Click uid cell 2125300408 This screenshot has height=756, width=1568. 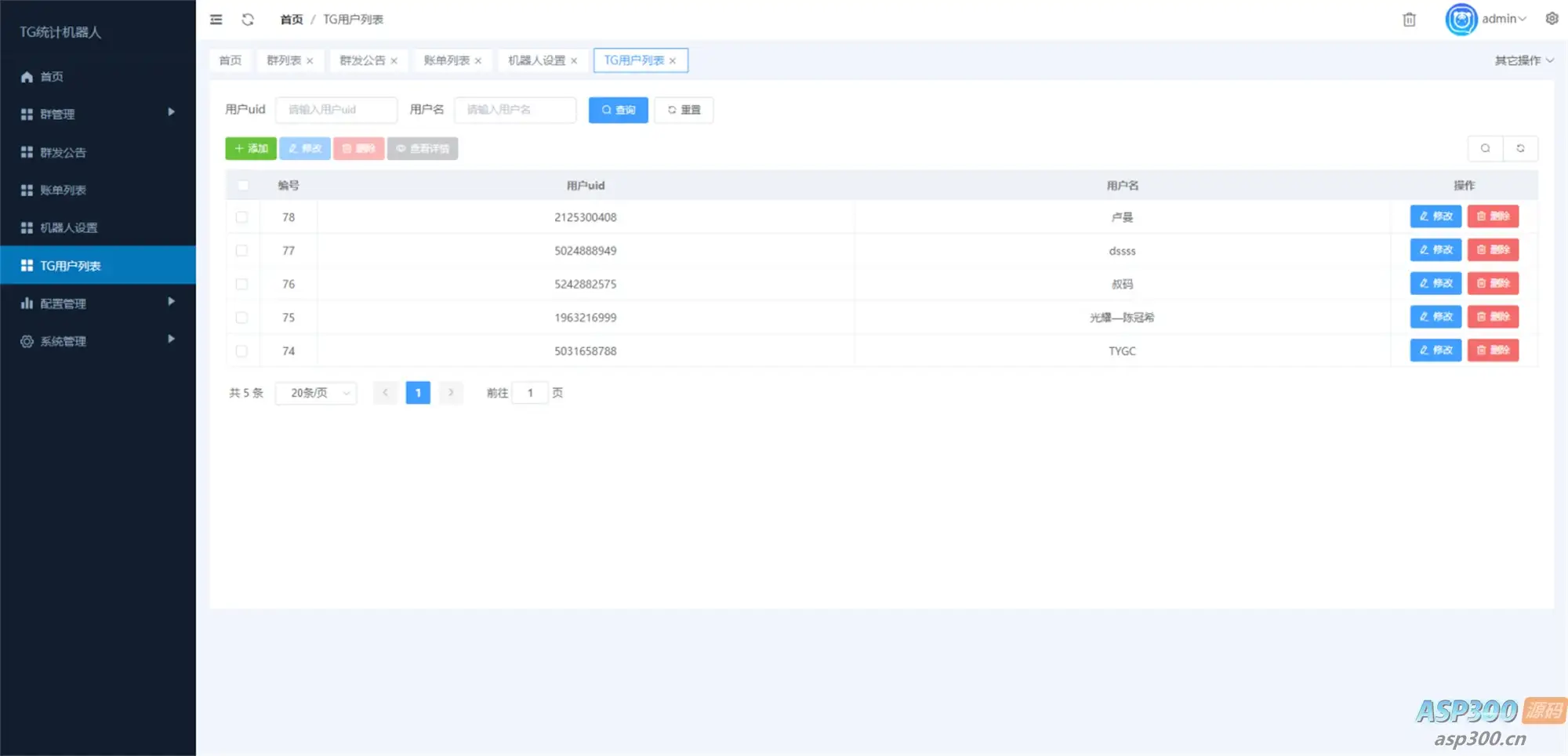(x=586, y=217)
